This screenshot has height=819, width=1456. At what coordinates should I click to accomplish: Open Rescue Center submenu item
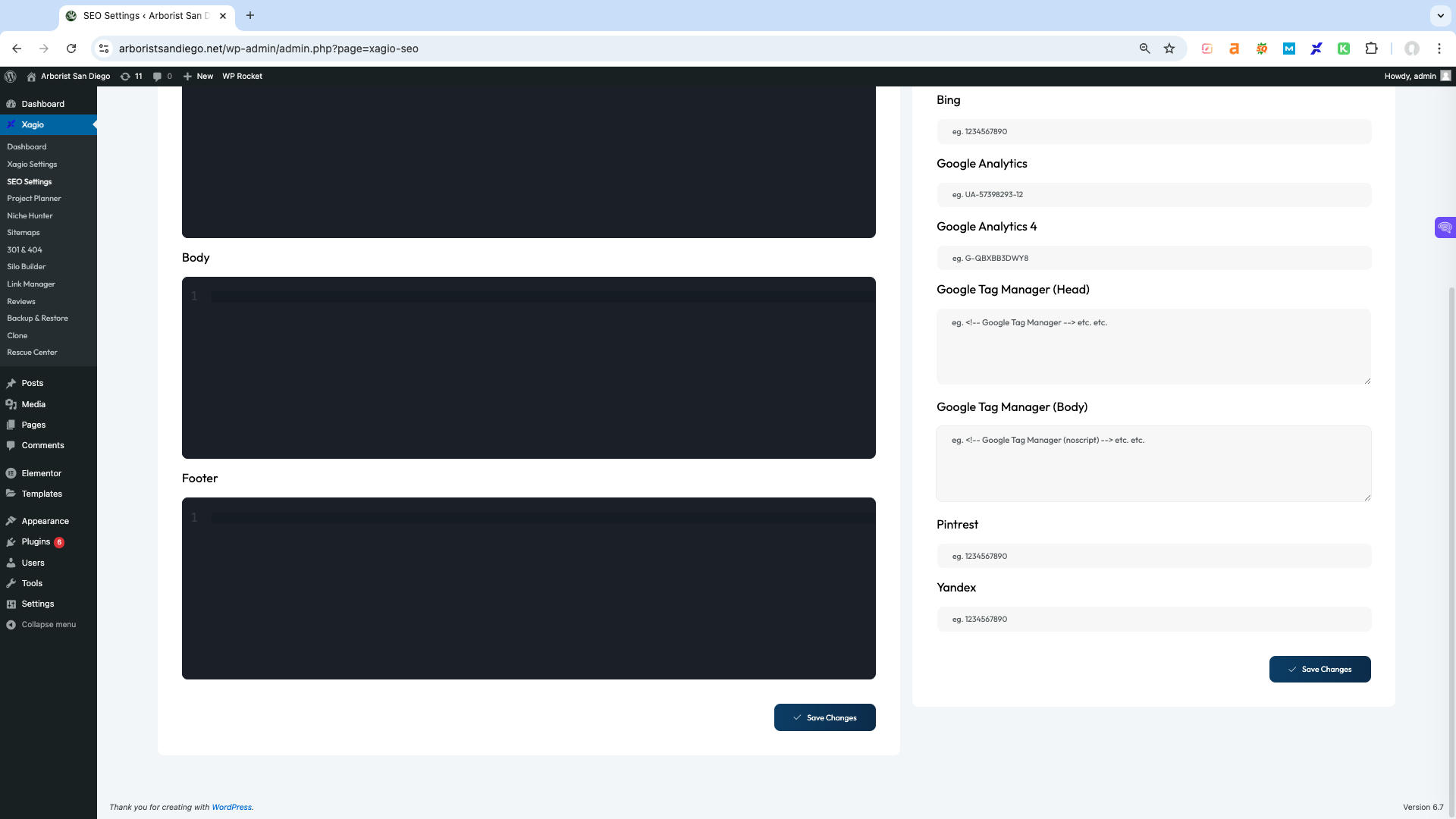[x=32, y=352]
